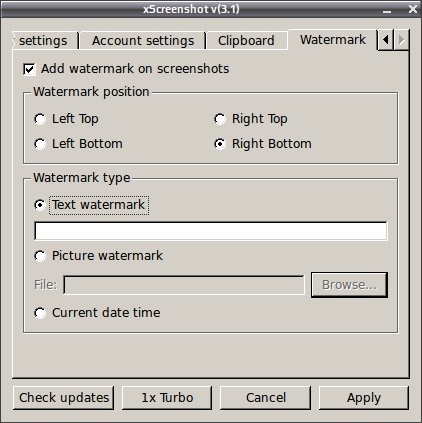This screenshot has width=422, height=423.
Task: Click Browse... for picture file
Action: tap(349, 285)
